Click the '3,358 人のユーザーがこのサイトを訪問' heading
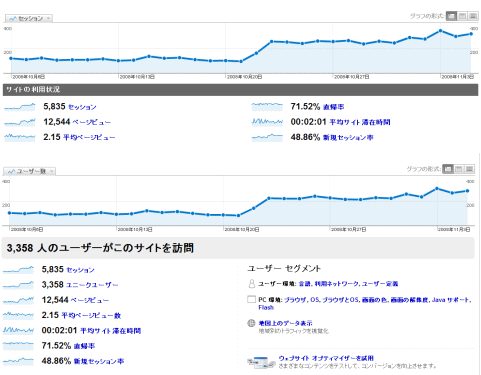The width and height of the screenshot is (481, 375). tap(100, 248)
